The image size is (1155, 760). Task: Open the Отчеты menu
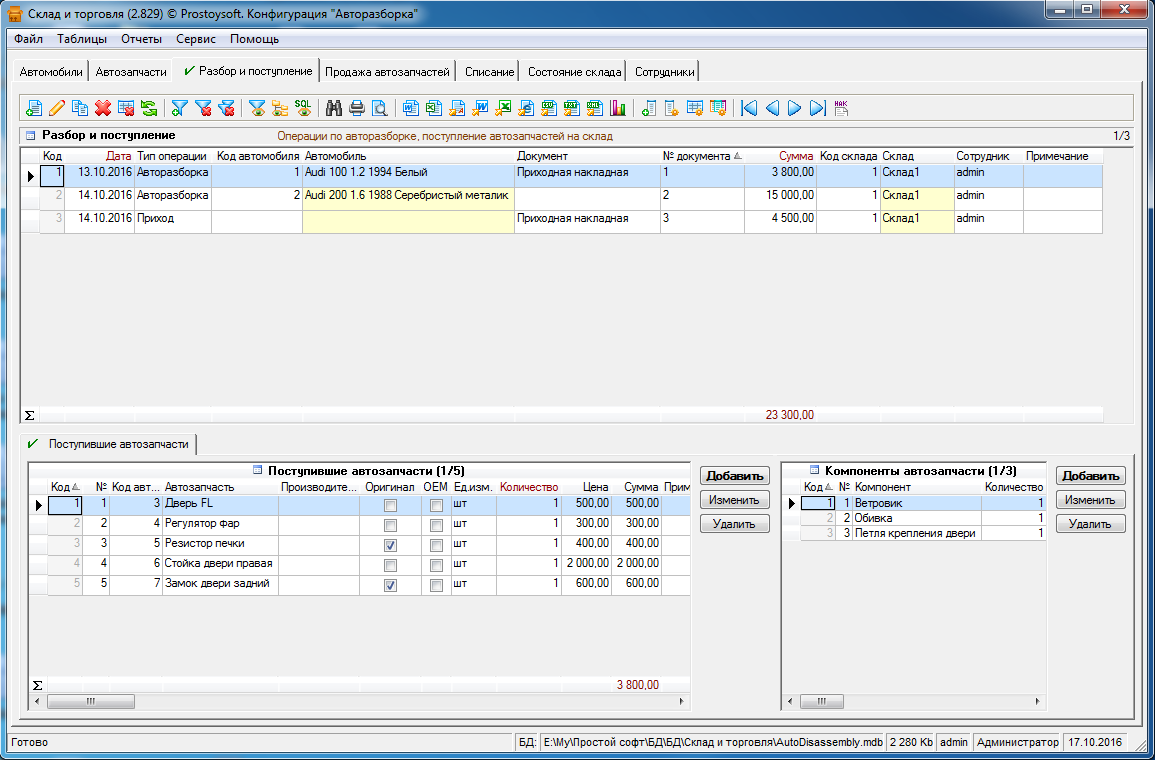(141, 39)
